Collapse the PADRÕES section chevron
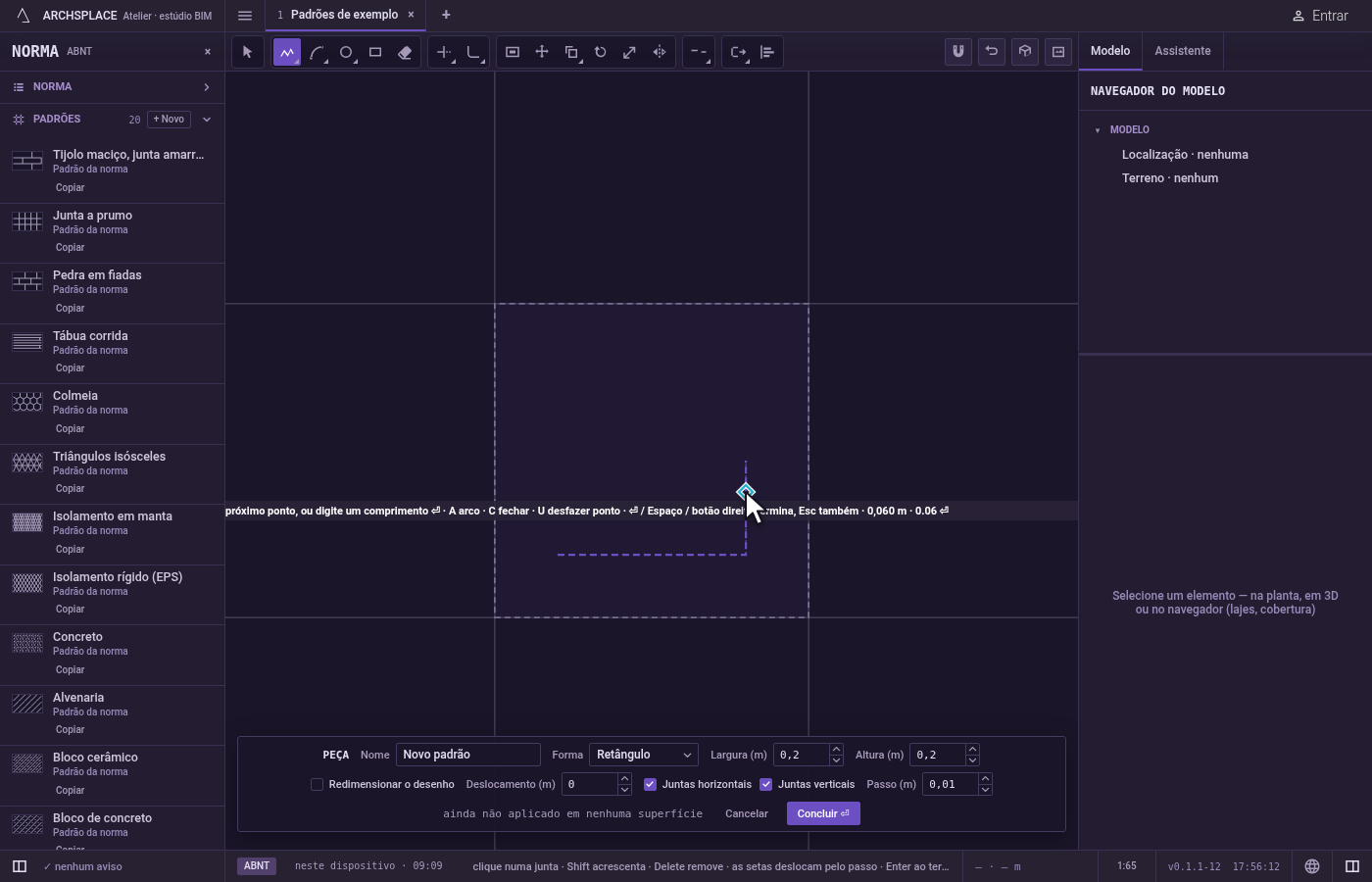The width and height of the screenshot is (1372, 882). click(x=207, y=120)
